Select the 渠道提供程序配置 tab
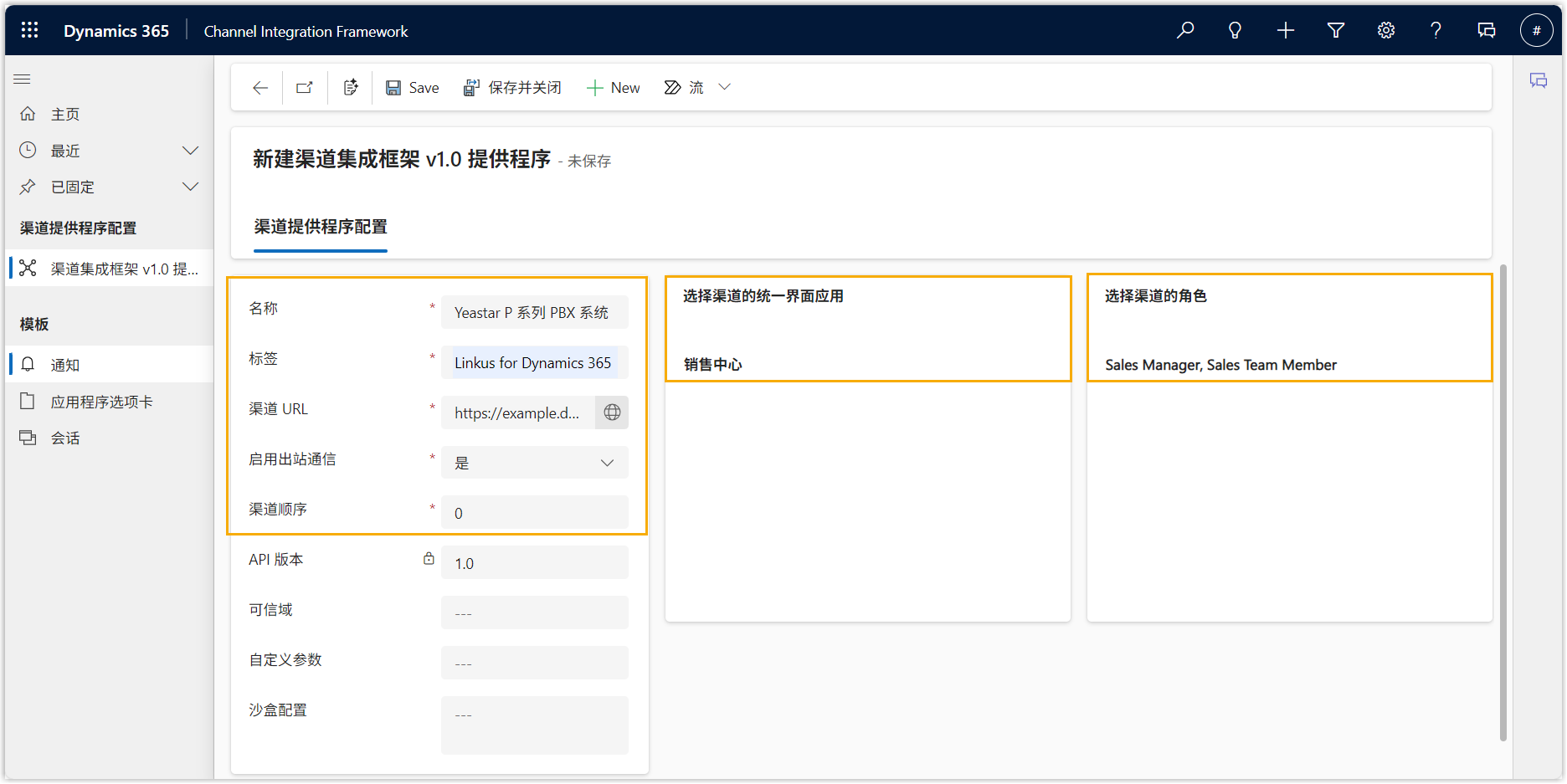Screen dimensions: 1567x784 (x=321, y=227)
